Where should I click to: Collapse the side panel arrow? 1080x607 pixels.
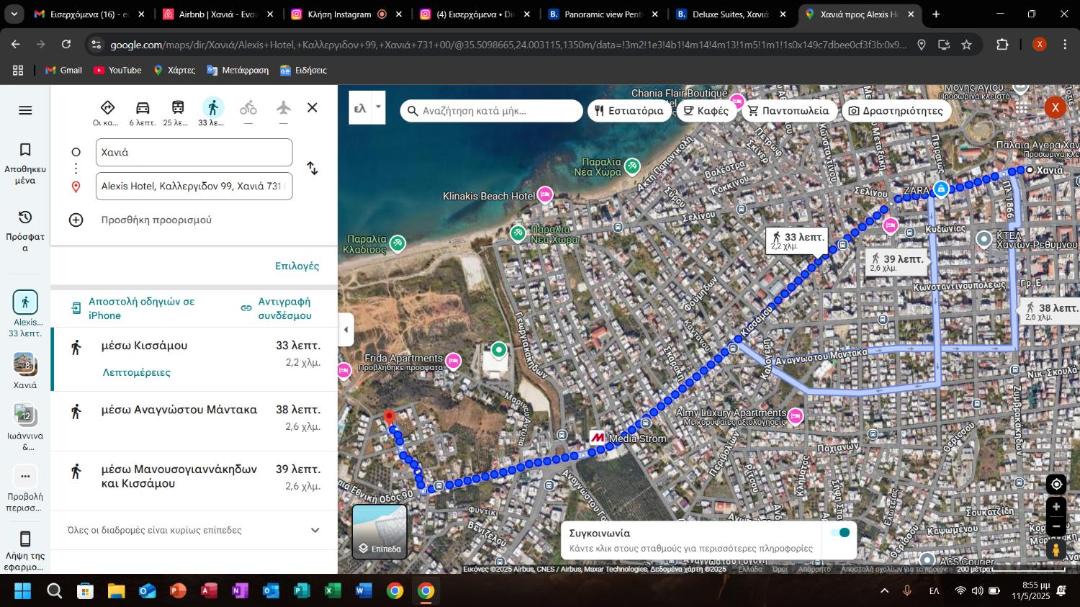[x=346, y=329]
